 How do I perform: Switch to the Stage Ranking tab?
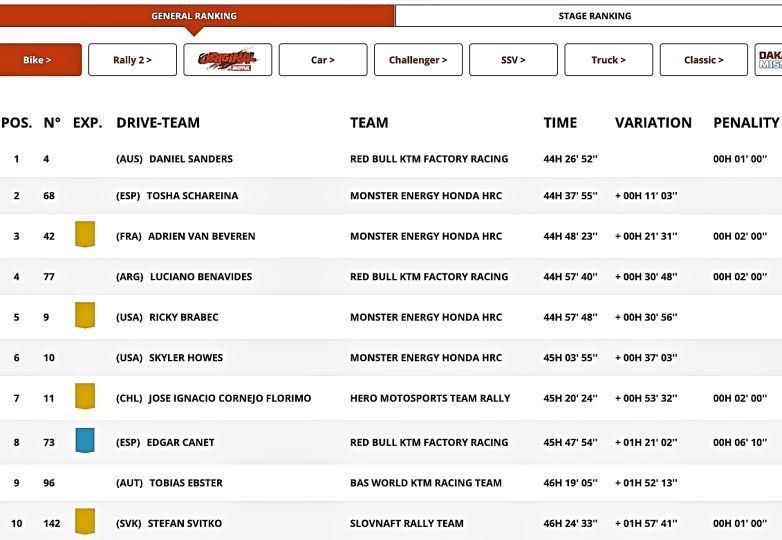(594, 16)
